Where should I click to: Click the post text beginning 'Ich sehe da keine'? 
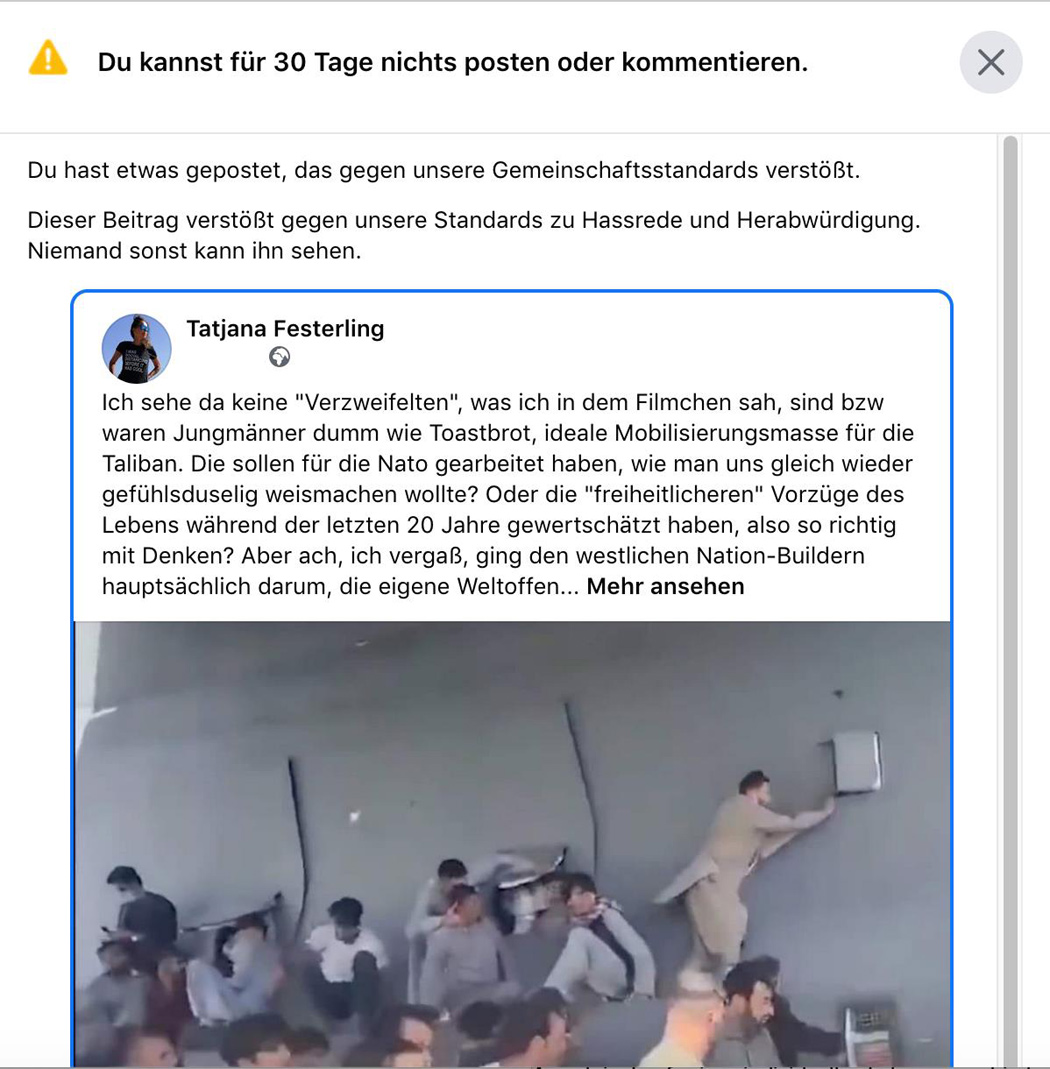508,494
